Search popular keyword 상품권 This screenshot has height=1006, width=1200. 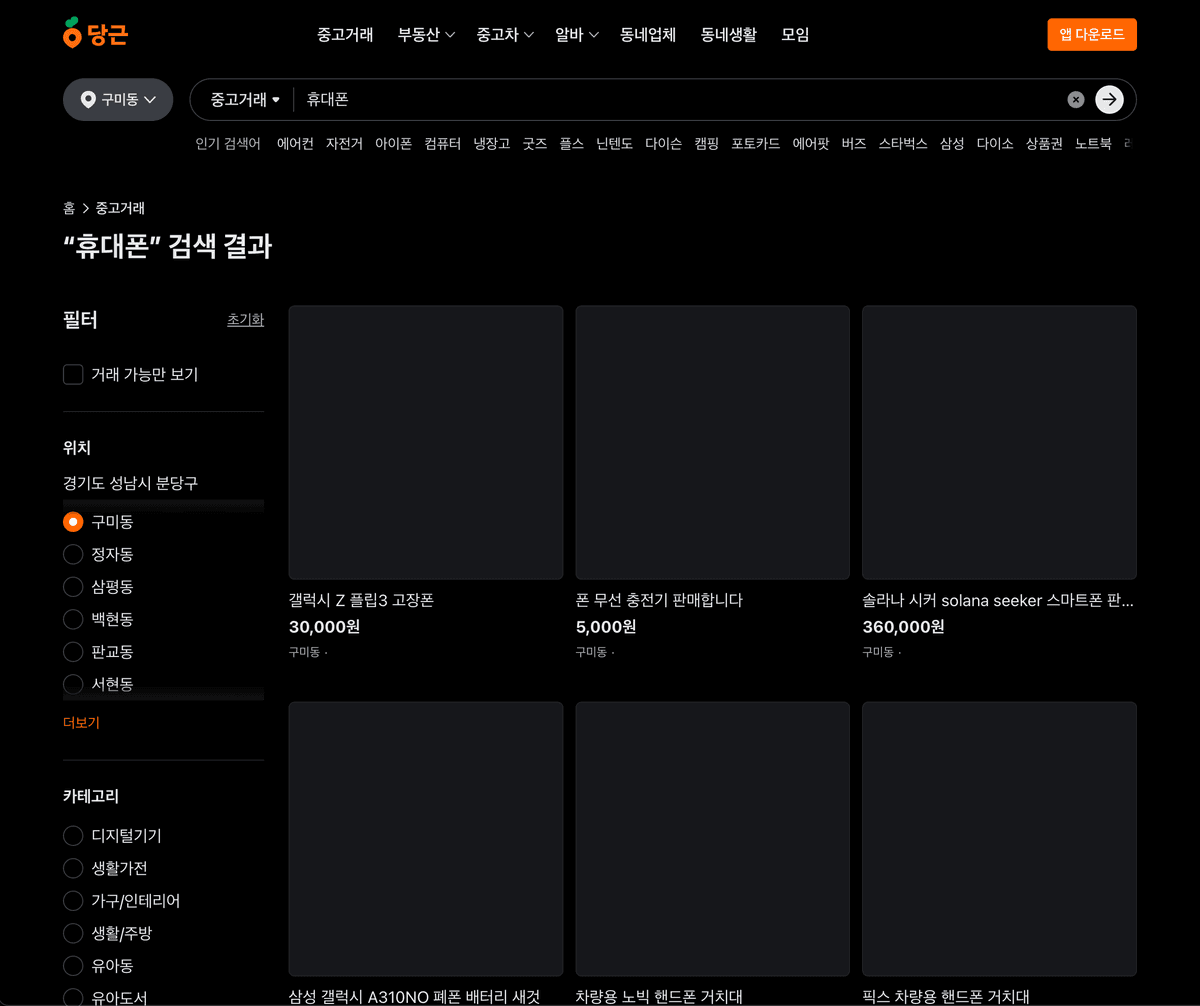click(1044, 144)
